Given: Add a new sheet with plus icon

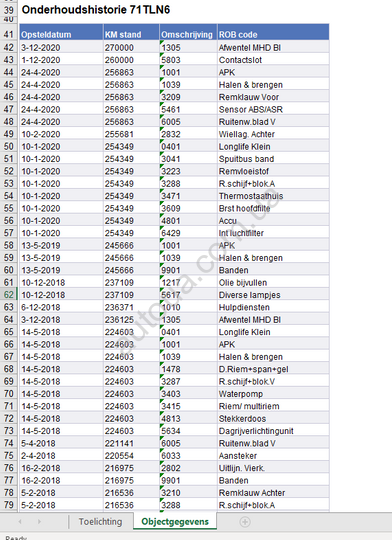Looking at the screenshot, I should [245, 522].
